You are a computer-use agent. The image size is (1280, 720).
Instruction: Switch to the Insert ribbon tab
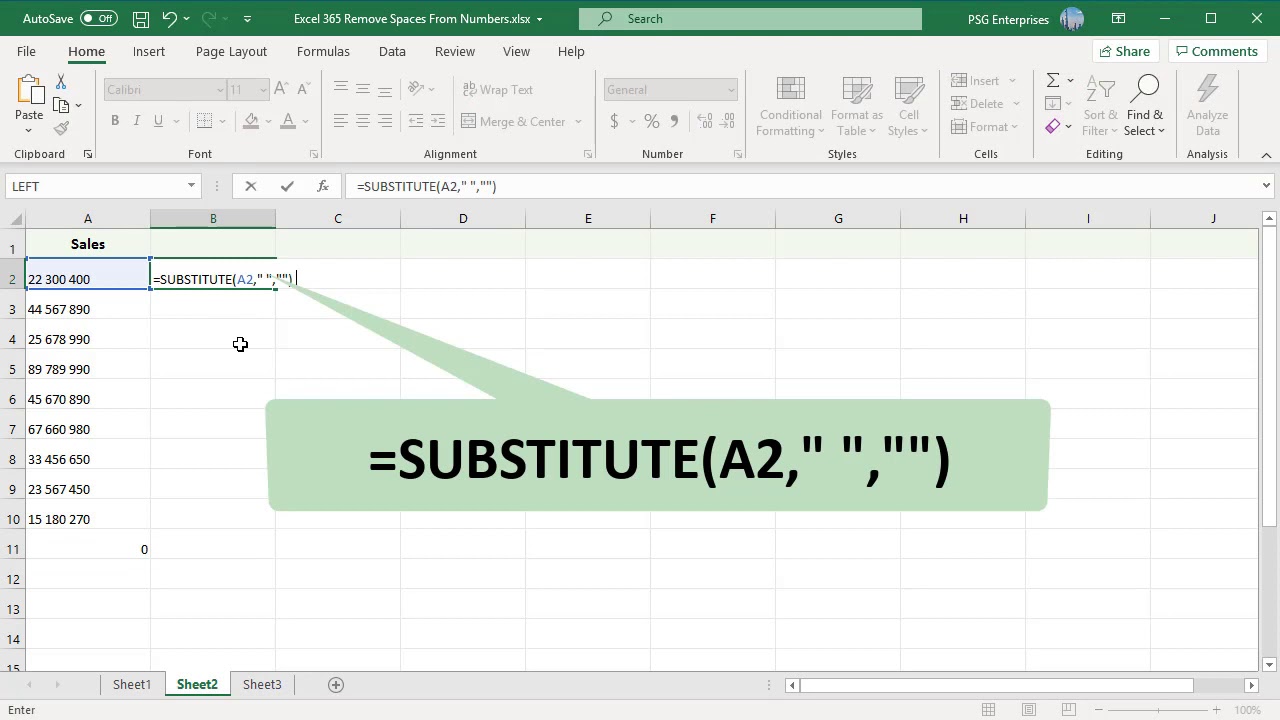[x=149, y=51]
